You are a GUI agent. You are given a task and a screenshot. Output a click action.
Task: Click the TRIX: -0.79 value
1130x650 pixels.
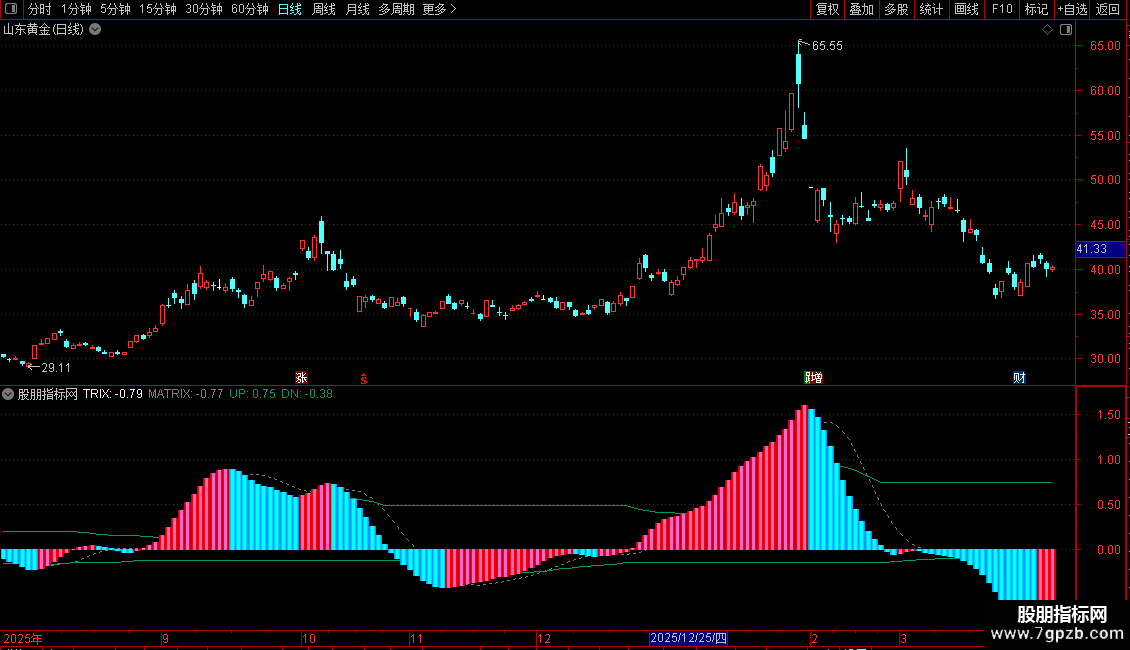112,394
